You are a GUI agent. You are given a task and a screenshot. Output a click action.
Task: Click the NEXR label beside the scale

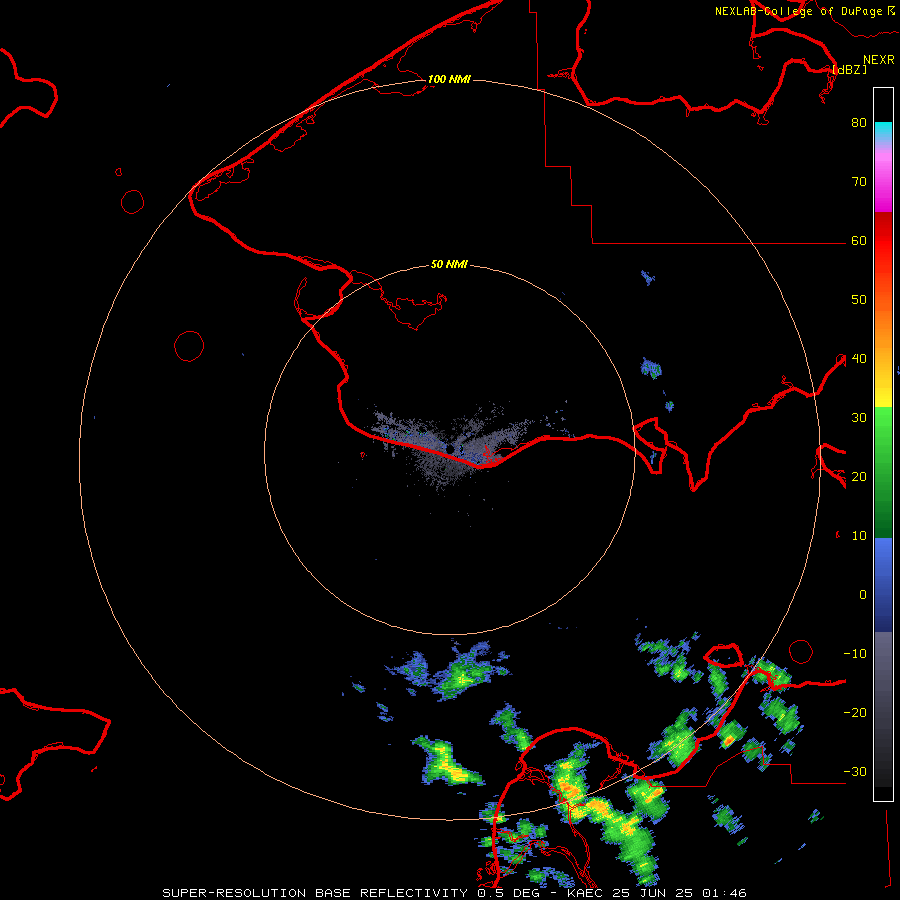tap(879, 59)
